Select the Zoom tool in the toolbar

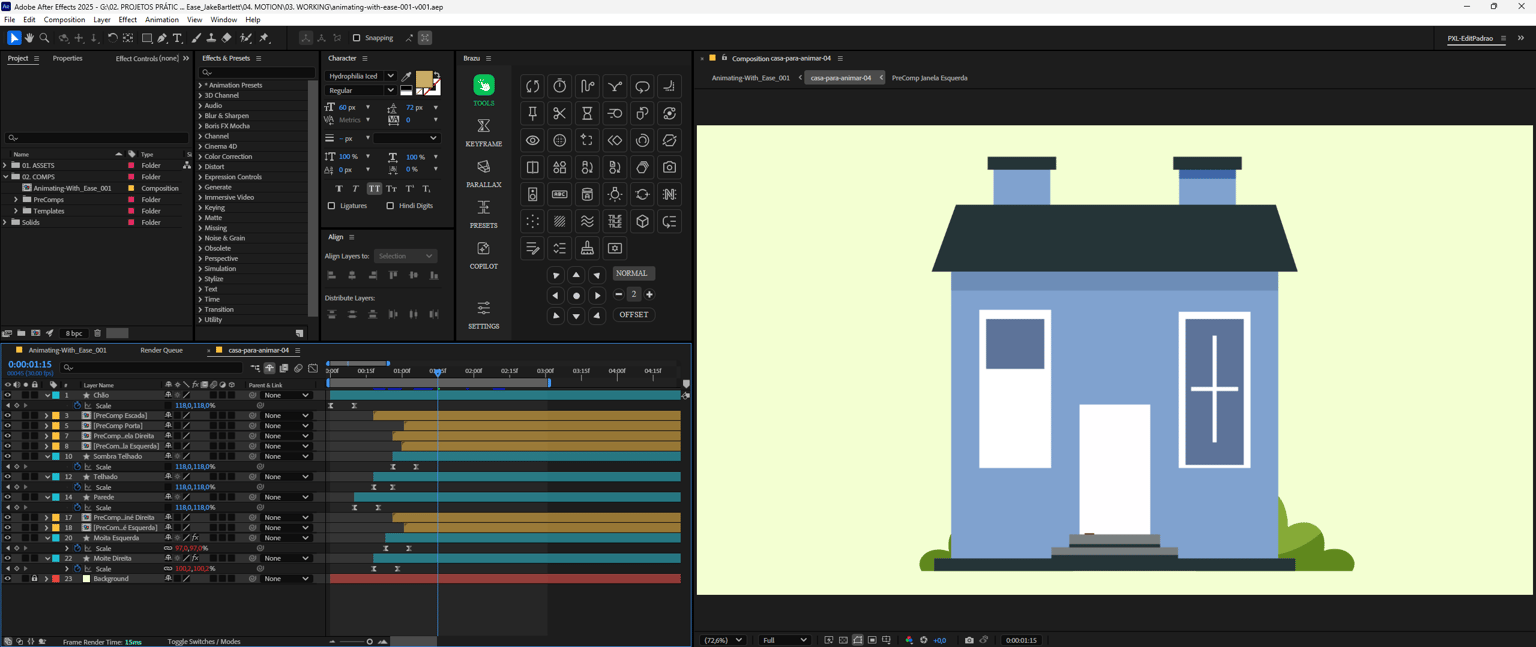pos(44,38)
